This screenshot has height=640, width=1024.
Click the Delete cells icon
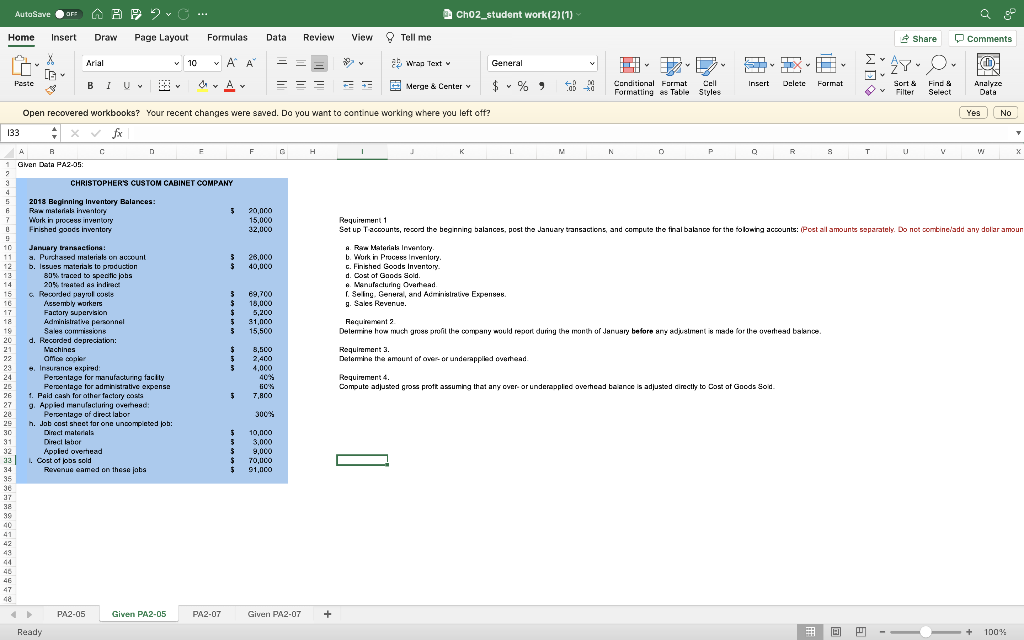[x=791, y=65]
